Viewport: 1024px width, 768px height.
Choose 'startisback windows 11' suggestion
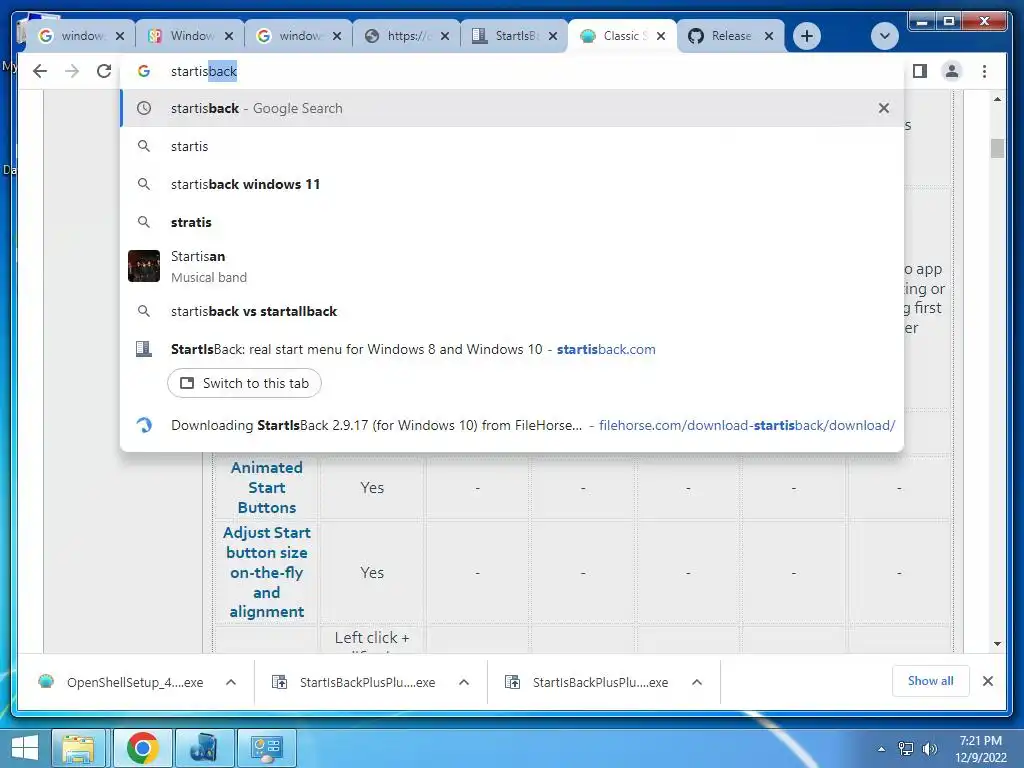click(512, 184)
